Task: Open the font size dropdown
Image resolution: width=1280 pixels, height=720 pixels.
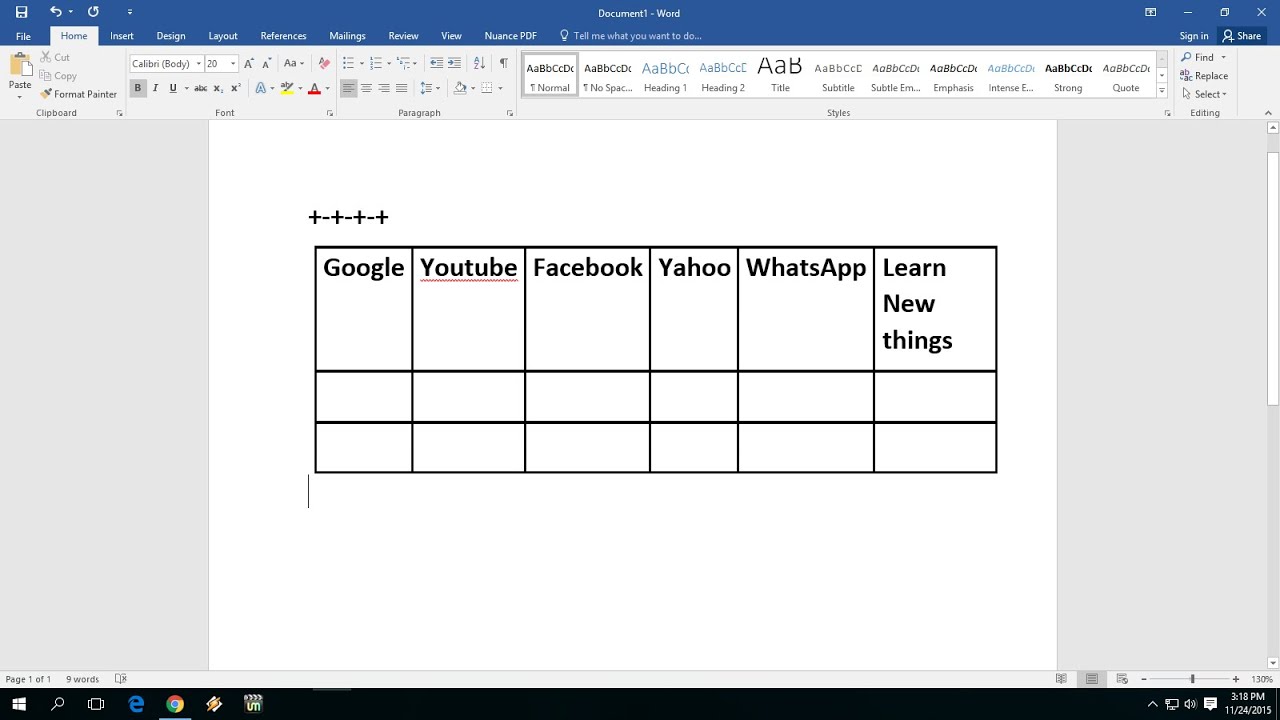Action: 233,64
